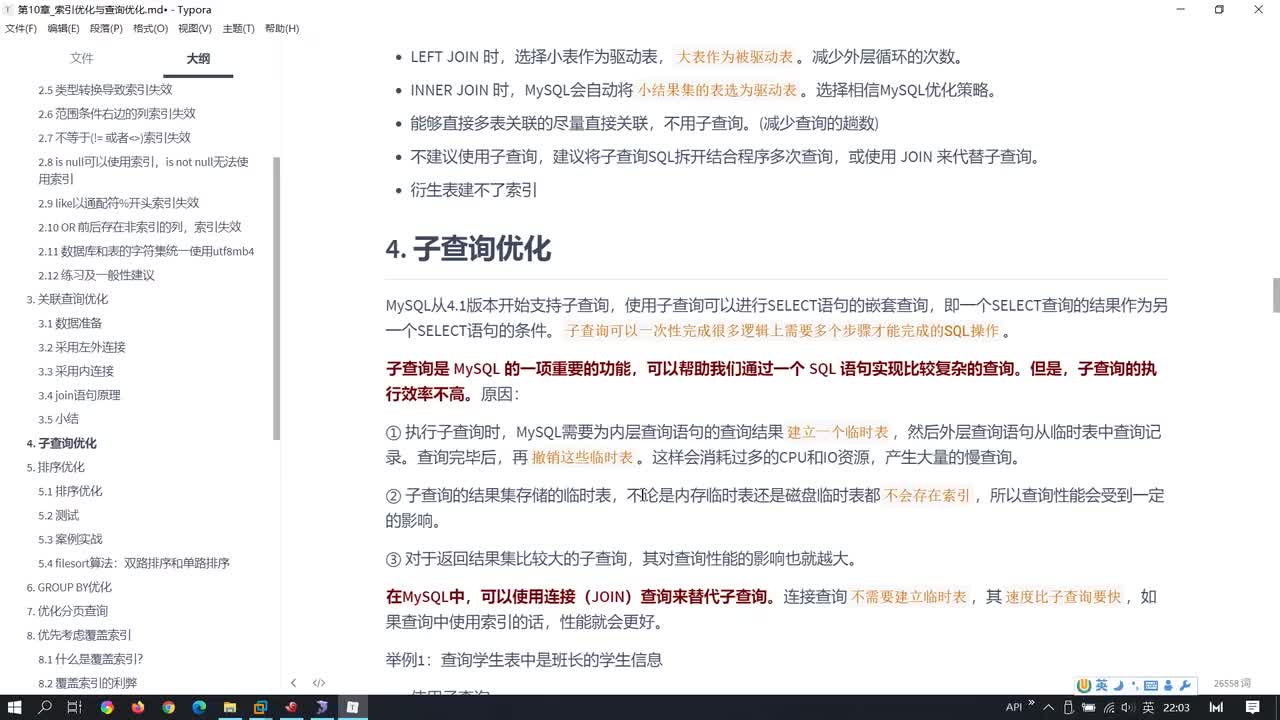Open the volume tray icon
1280x720 pixels.
pos(1130,707)
